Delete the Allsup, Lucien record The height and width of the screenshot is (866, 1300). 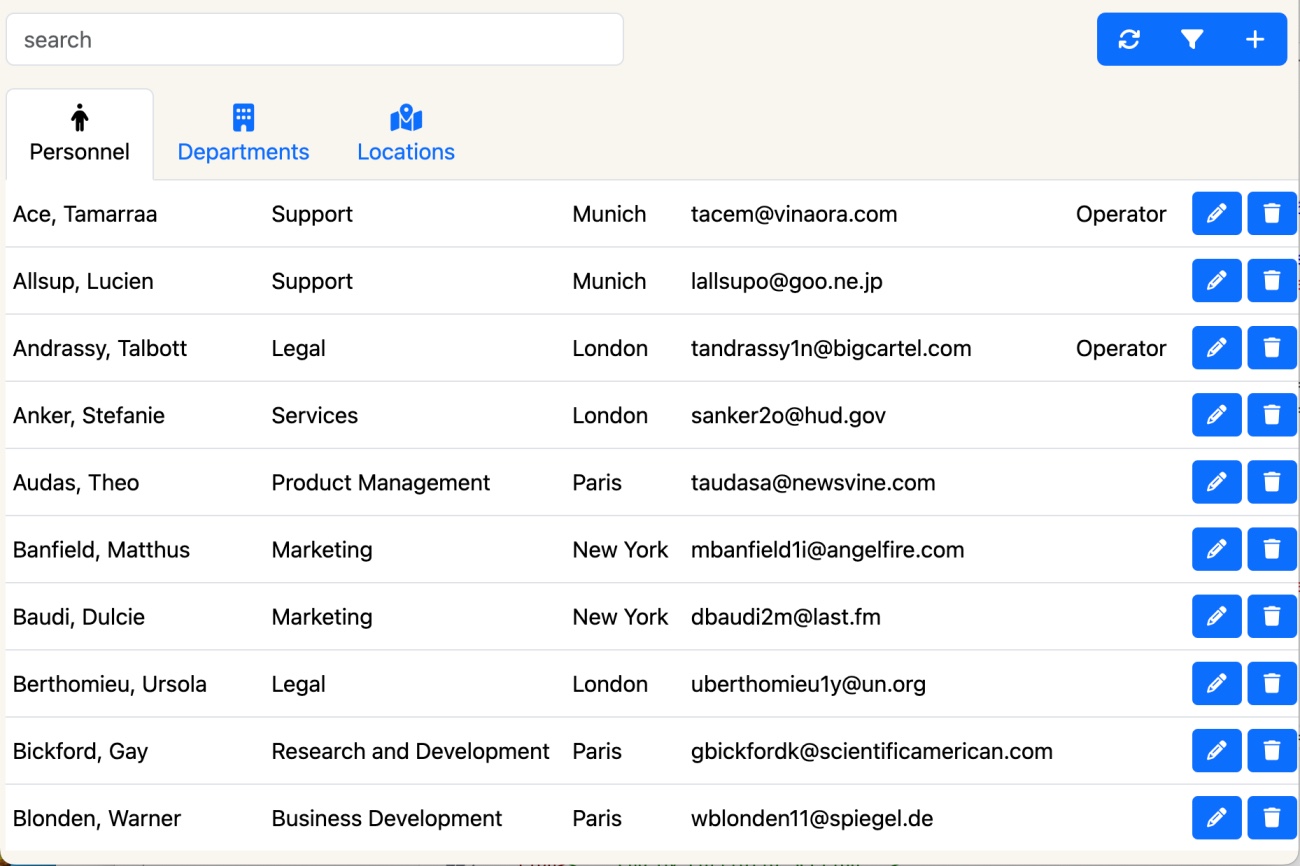point(1271,281)
